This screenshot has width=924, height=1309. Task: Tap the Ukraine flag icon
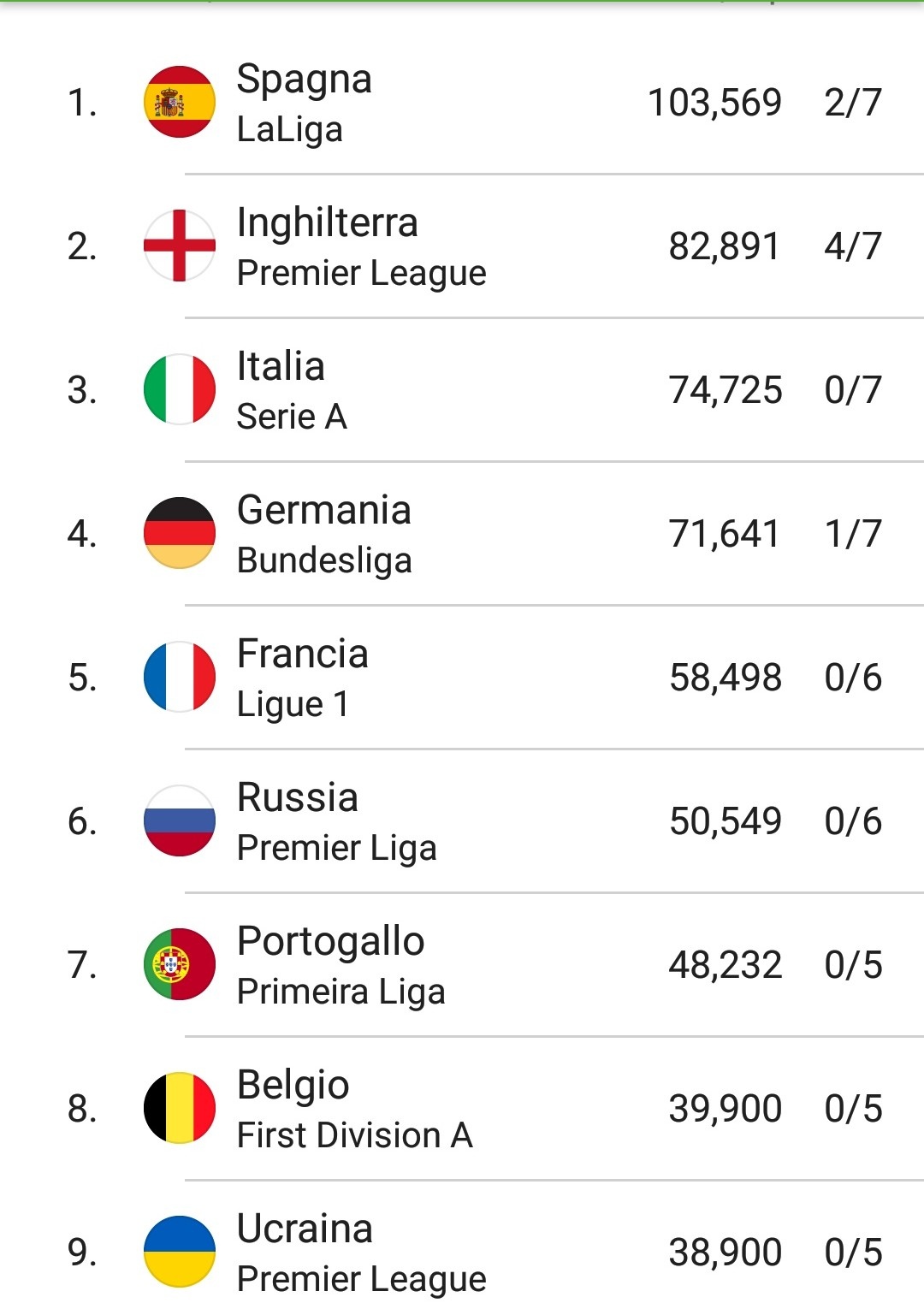[179, 1252]
